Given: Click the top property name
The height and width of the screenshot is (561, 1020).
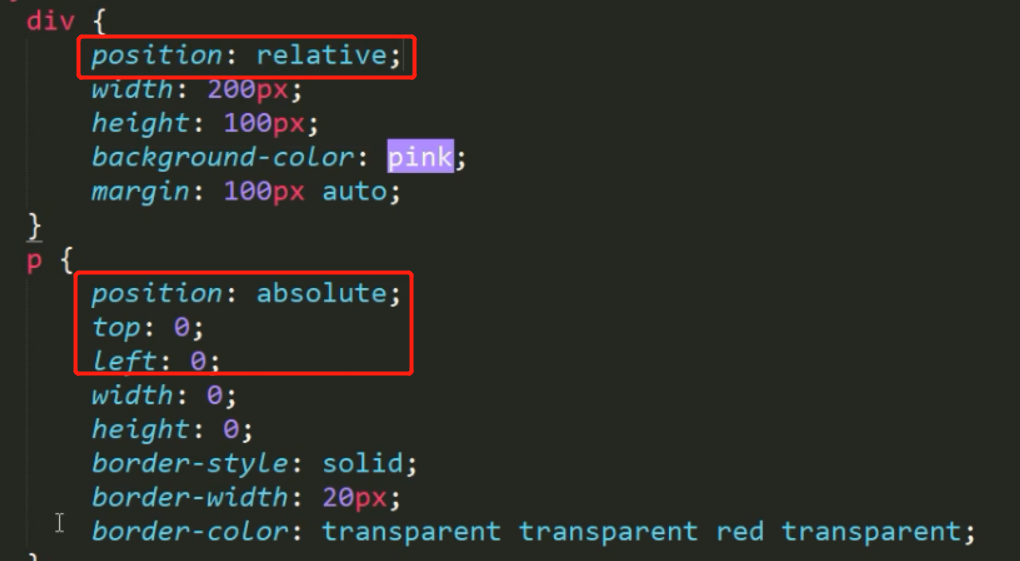Looking at the screenshot, I should pyautogui.click(x=115, y=327).
